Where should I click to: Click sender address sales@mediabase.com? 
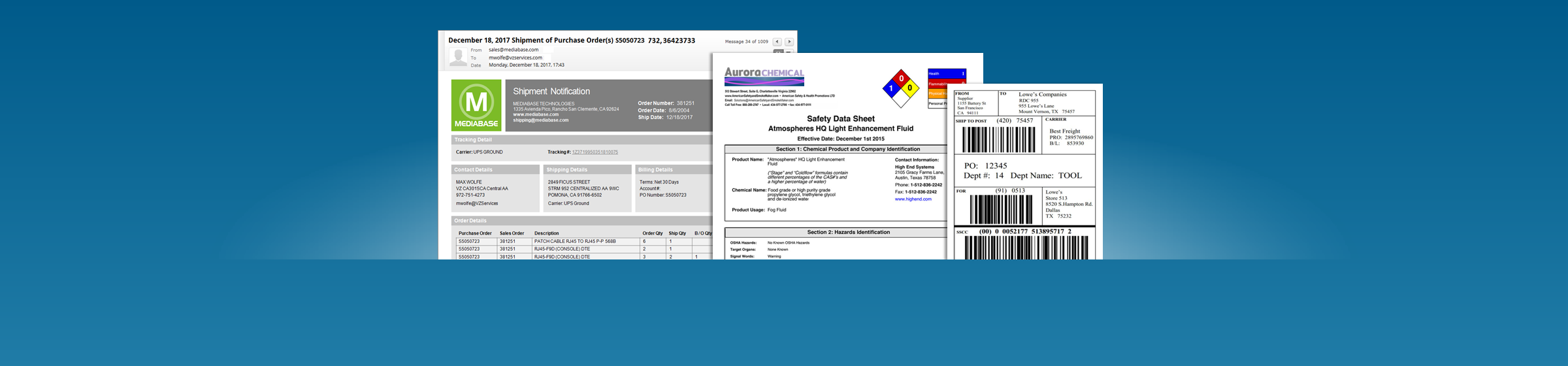(x=514, y=50)
